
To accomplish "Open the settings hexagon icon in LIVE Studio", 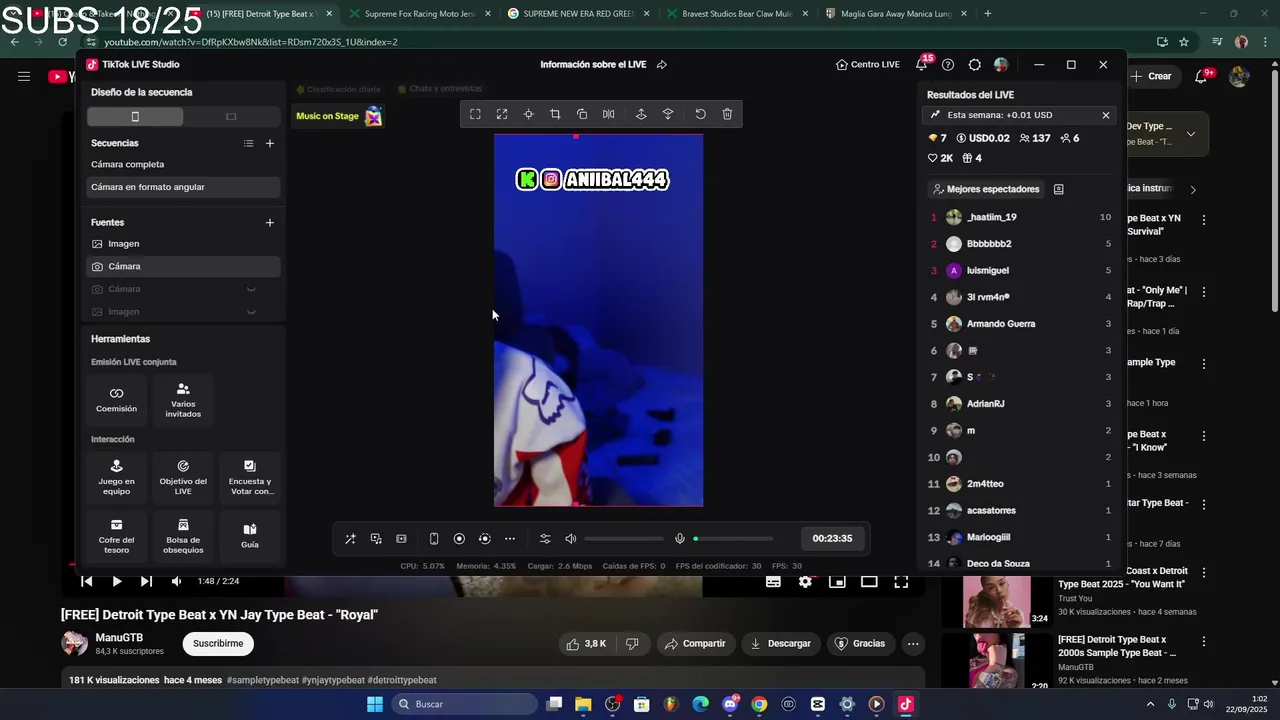I will (975, 65).
